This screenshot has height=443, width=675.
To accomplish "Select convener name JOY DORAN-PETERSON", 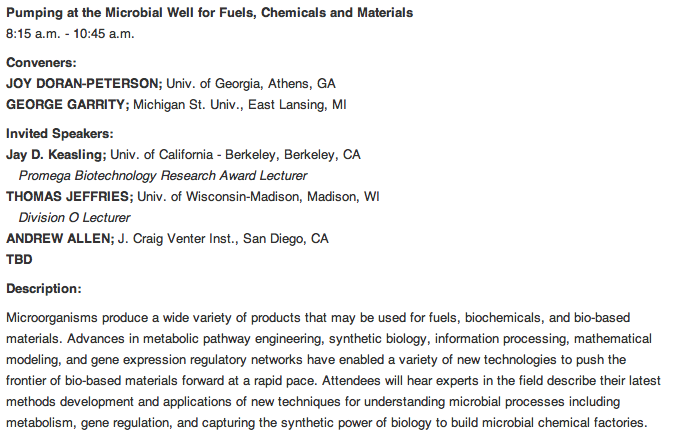I will point(83,82).
